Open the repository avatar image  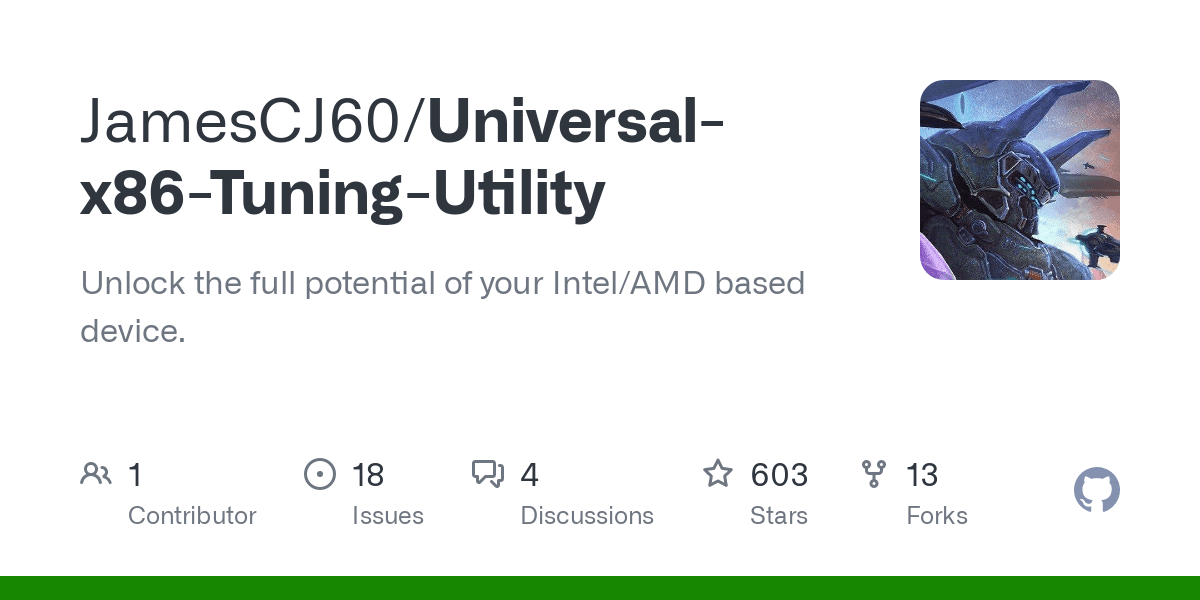click(1020, 180)
